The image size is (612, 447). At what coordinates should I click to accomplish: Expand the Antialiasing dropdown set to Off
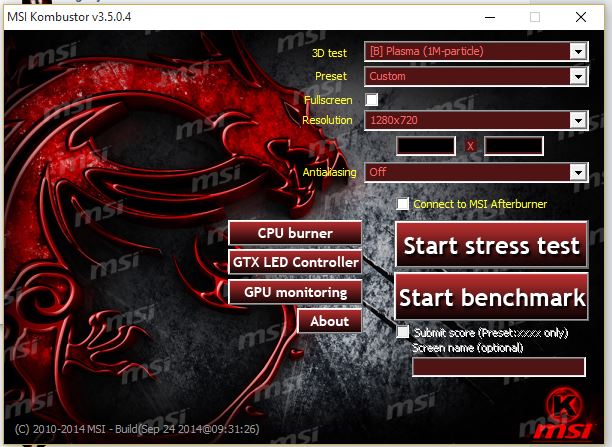476,172
